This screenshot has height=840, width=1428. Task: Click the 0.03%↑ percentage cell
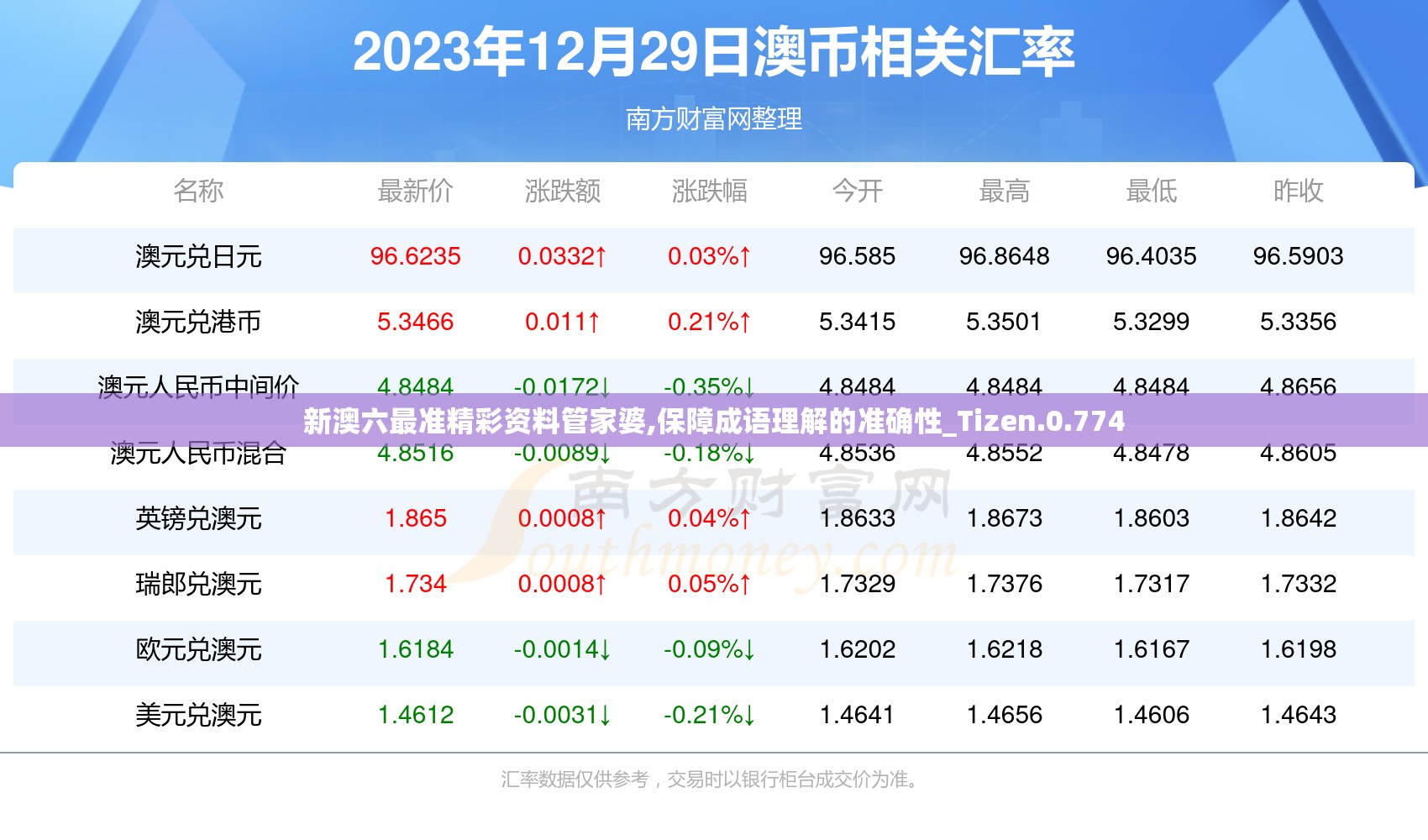click(710, 256)
